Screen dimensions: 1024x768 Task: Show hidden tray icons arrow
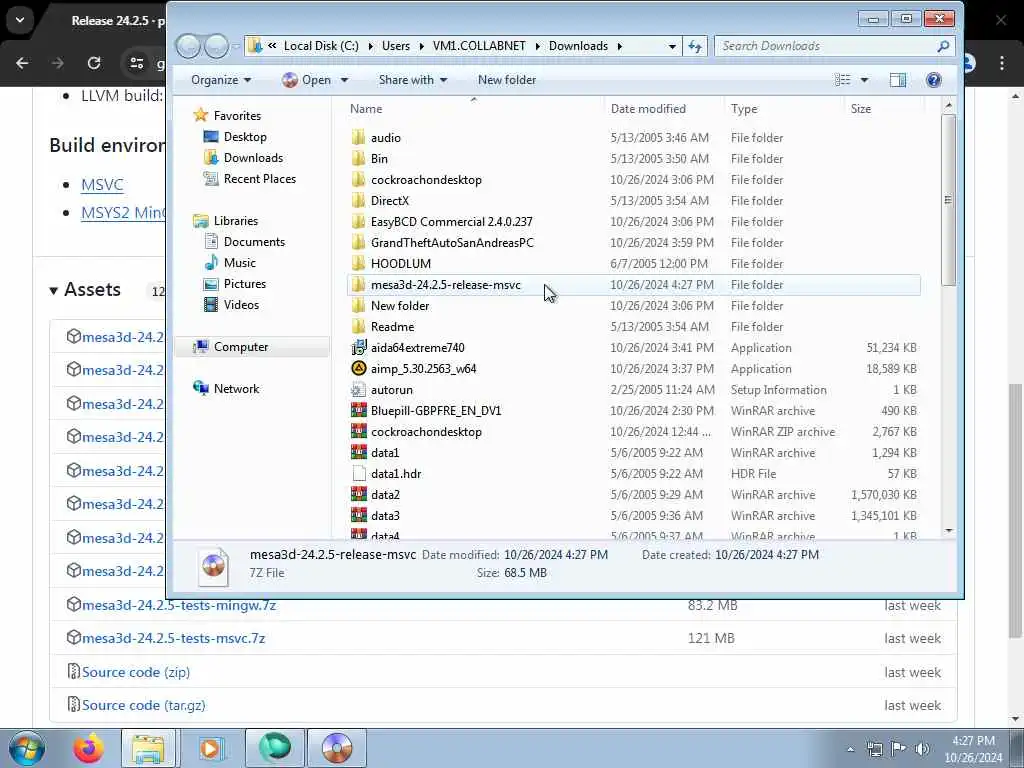(x=850, y=750)
